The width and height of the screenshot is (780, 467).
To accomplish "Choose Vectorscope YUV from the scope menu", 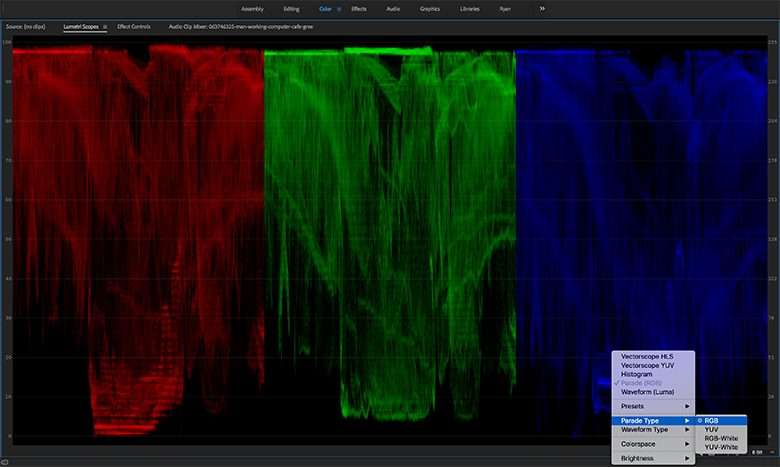I will pos(653,366).
